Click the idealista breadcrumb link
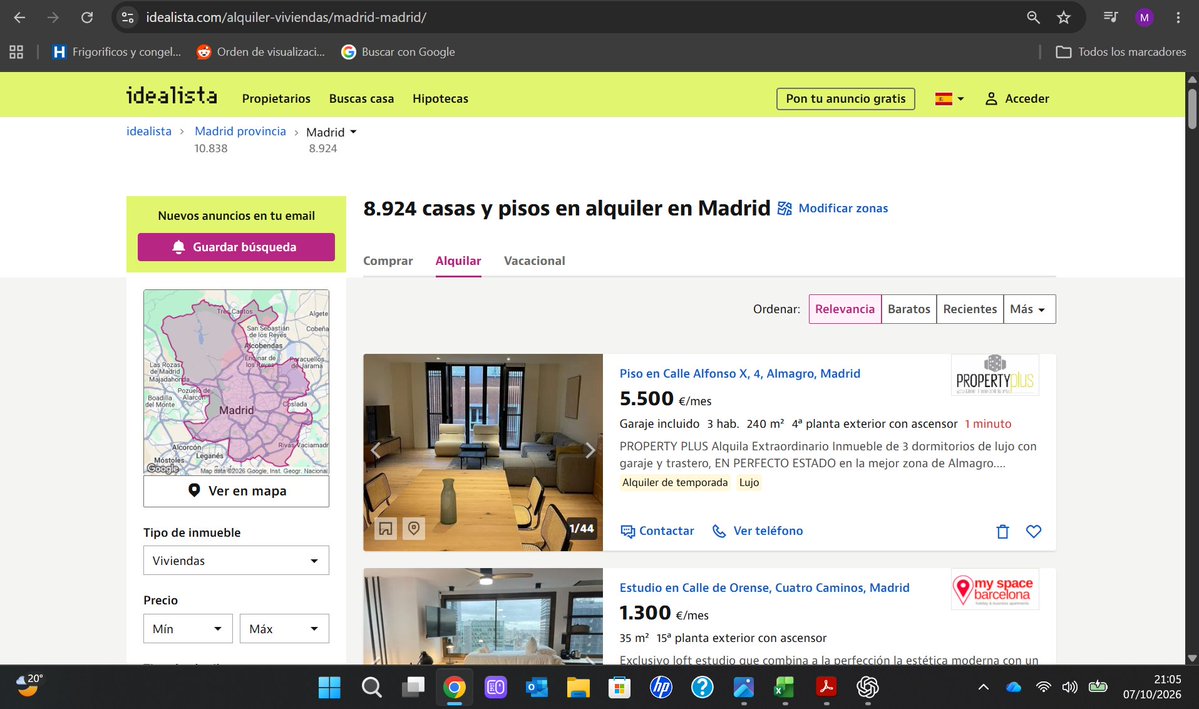Screen dimensions: 1199x709 149,132
